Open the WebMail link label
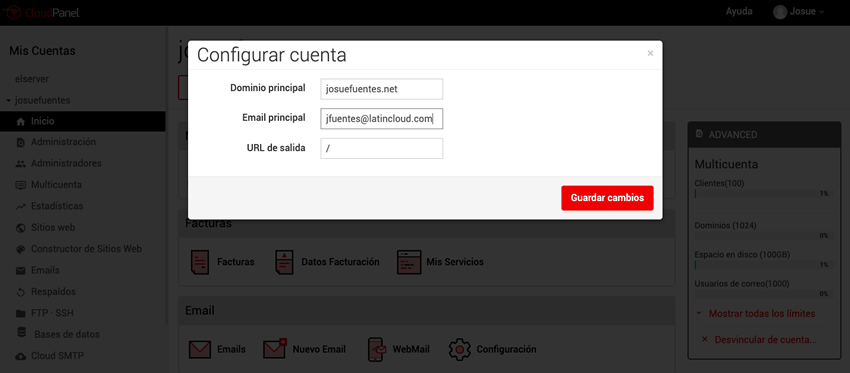Screen dimensions: 850x373 coord(411,349)
